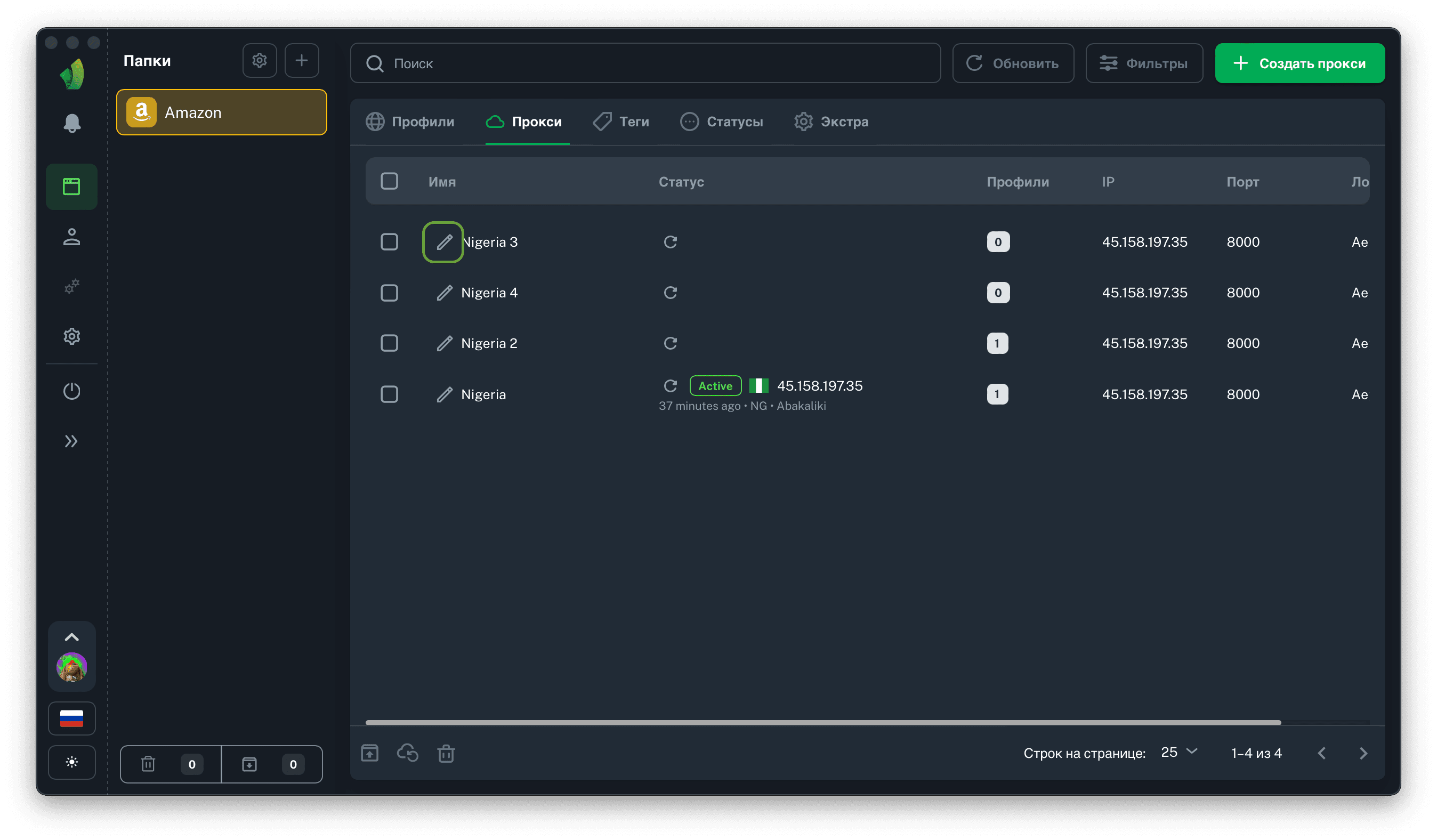The image size is (1437, 840).
Task: Expand the sidebar with the double chevron
Action: pyautogui.click(x=72, y=441)
